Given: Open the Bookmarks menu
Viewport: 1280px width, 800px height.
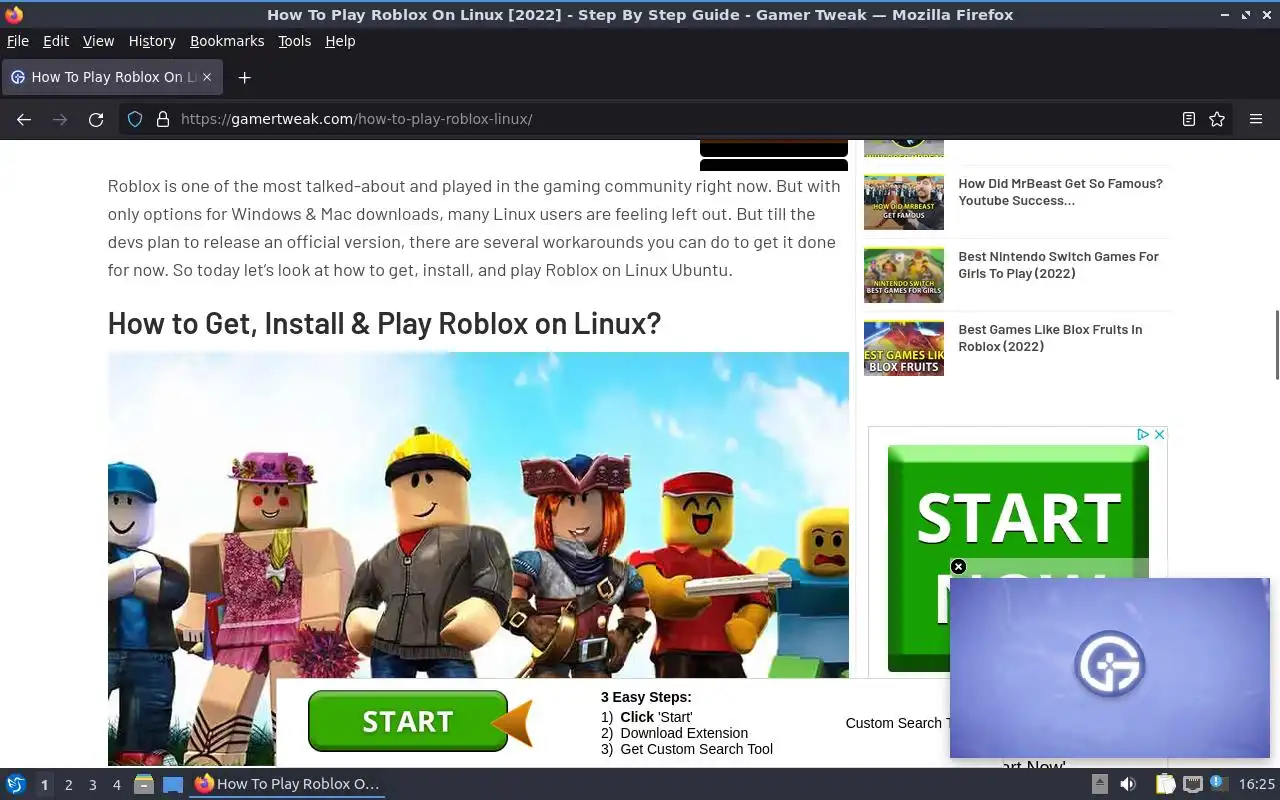Looking at the screenshot, I should 227,41.
